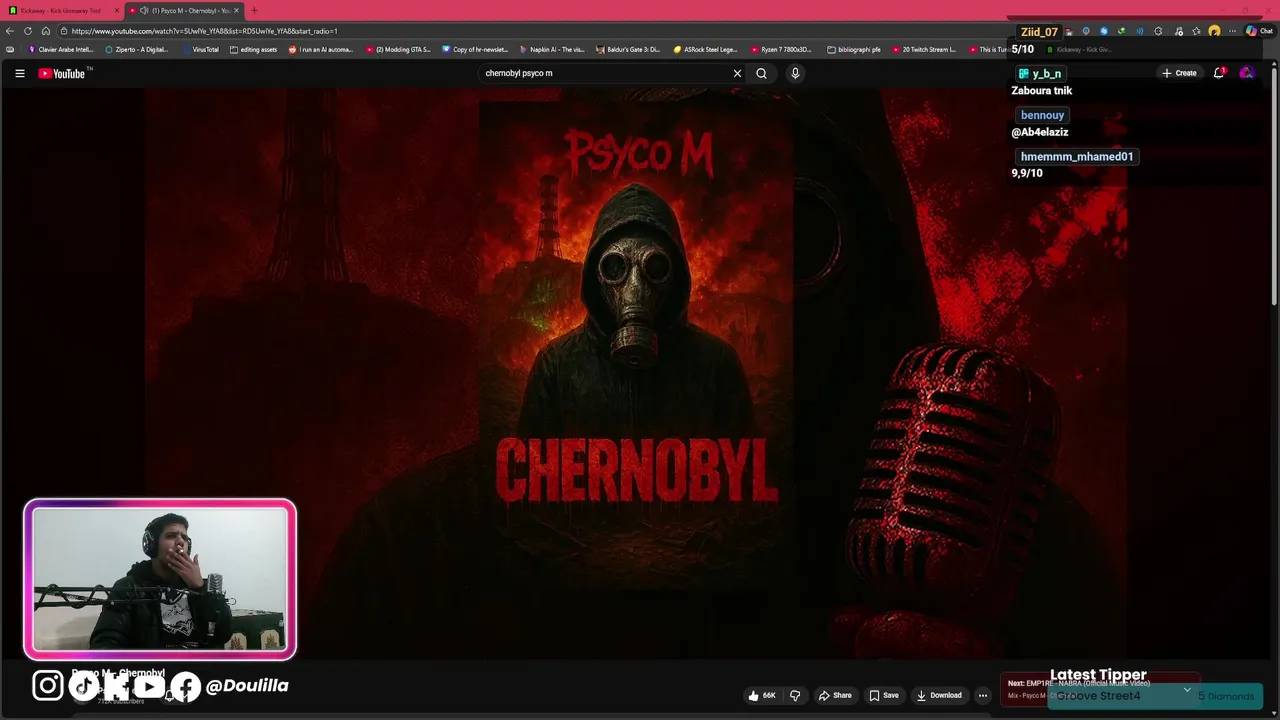Close the Psyco M Chernobyl tab

236,10
